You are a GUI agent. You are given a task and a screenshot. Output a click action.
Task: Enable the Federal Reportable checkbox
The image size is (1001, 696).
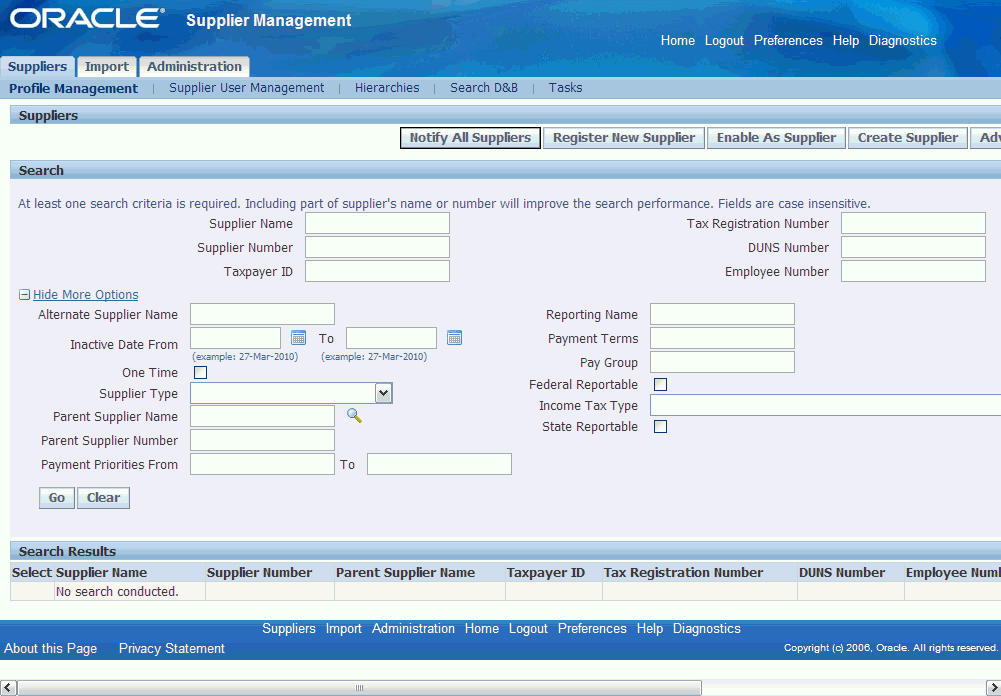point(661,384)
